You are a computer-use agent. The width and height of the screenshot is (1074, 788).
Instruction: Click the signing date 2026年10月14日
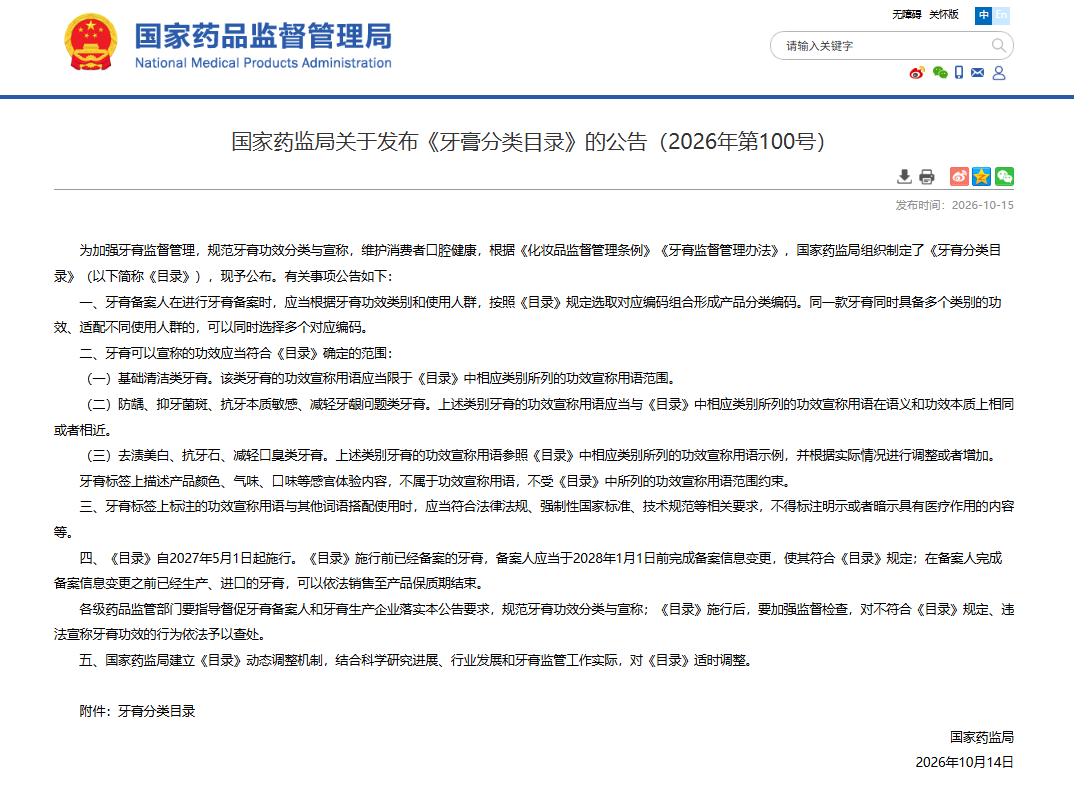click(964, 762)
